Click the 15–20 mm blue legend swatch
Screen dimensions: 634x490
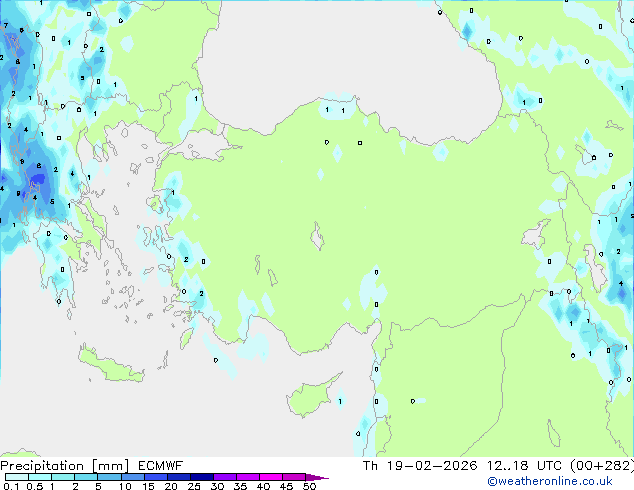155,477
